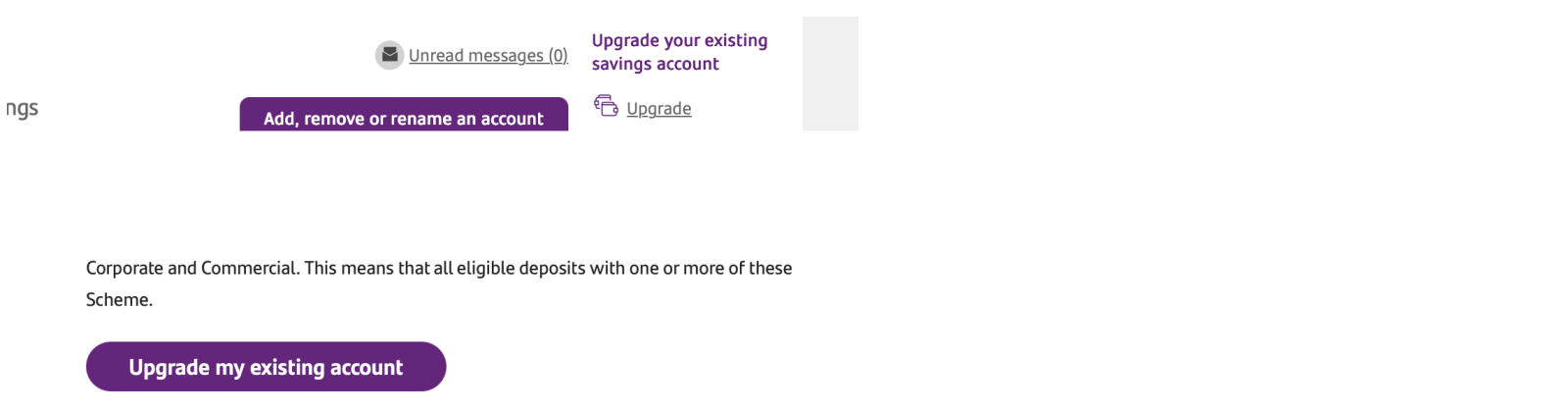The image size is (1568, 412).
Task: Click the word 'Unread' beside the envelope
Action: tap(436, 56)
